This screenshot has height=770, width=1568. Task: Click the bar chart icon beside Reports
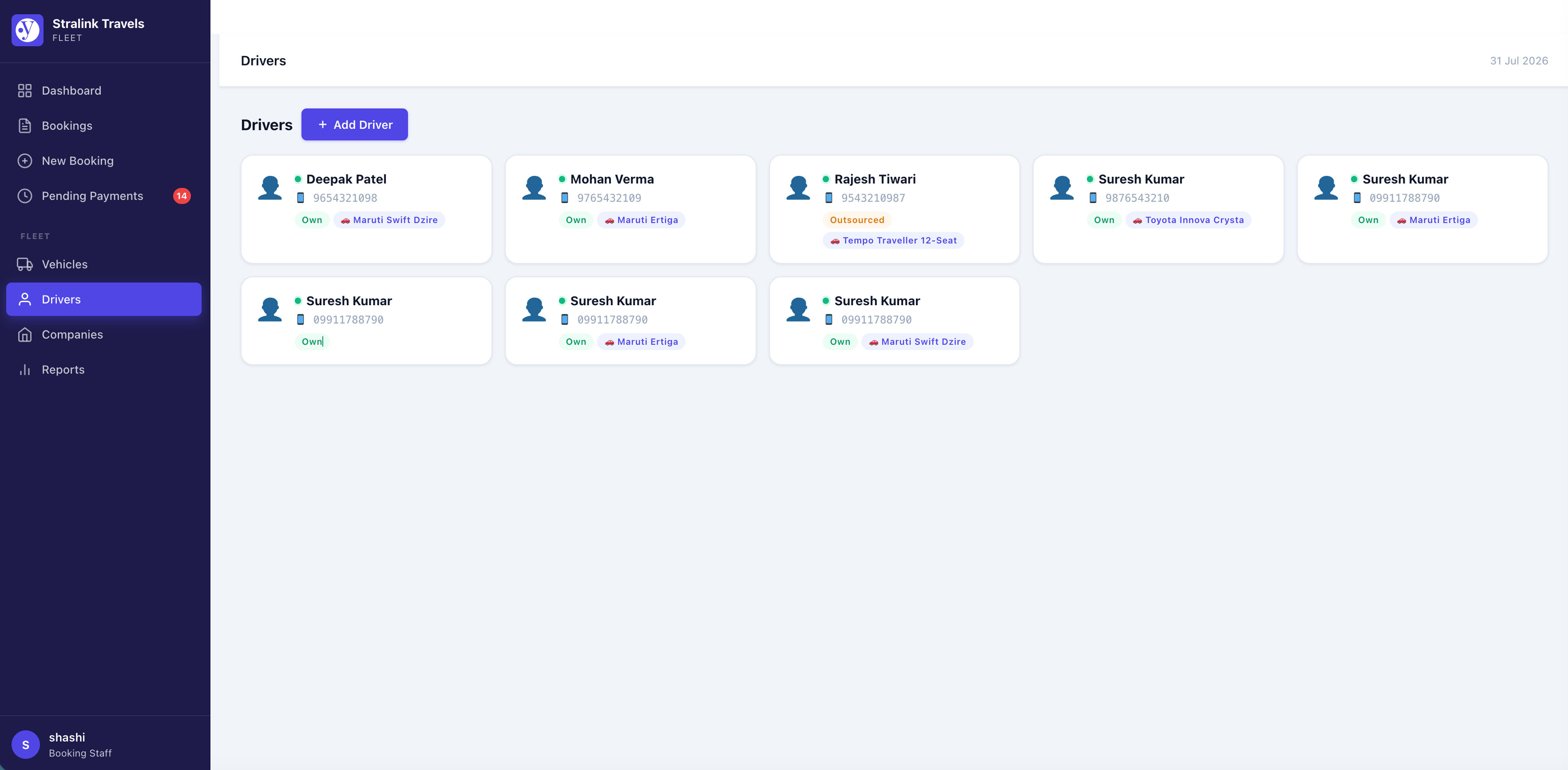[25, 370]
